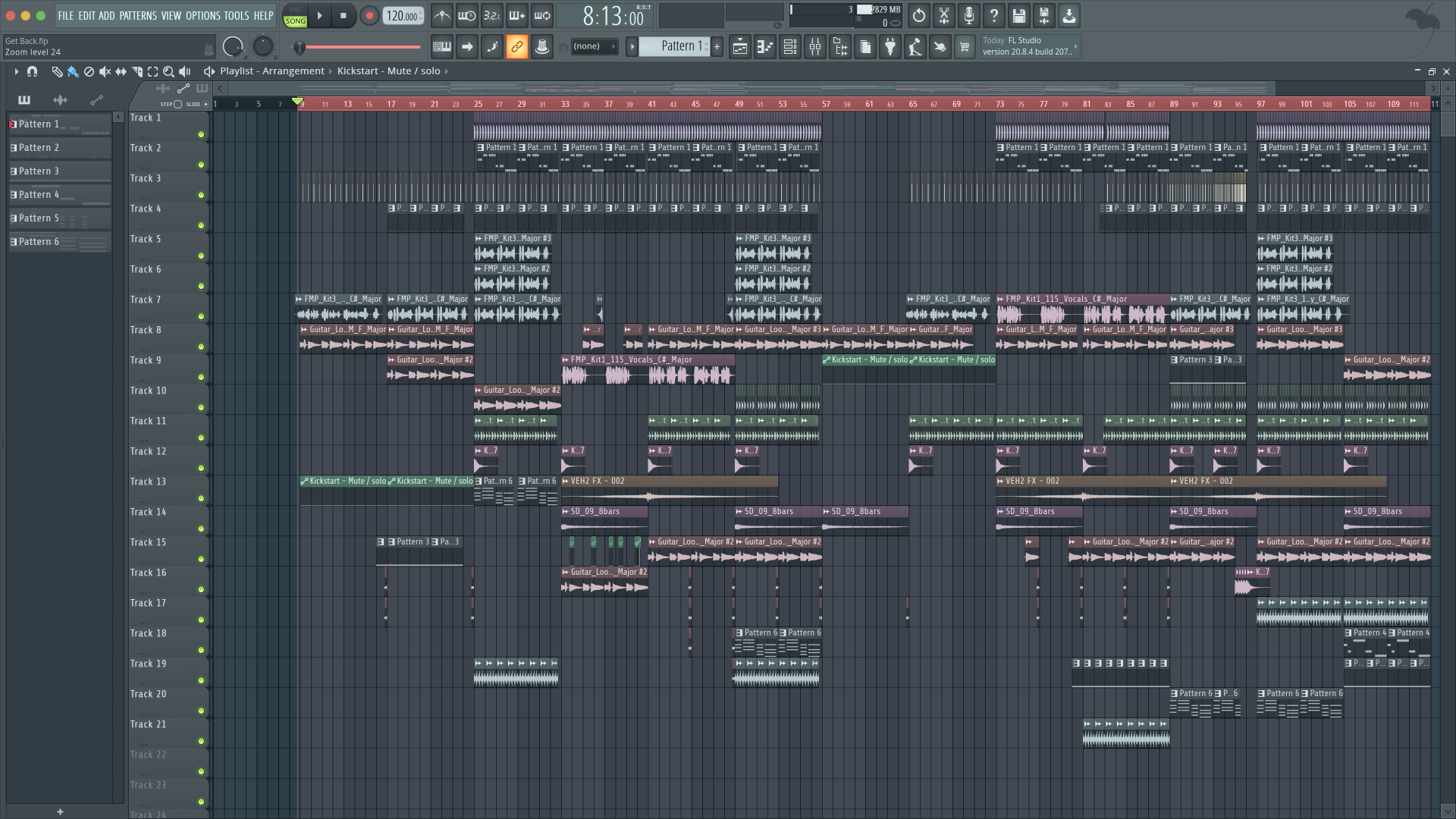
Task: Select the delete tool in playlist toolbar
Action: [89, 71]
